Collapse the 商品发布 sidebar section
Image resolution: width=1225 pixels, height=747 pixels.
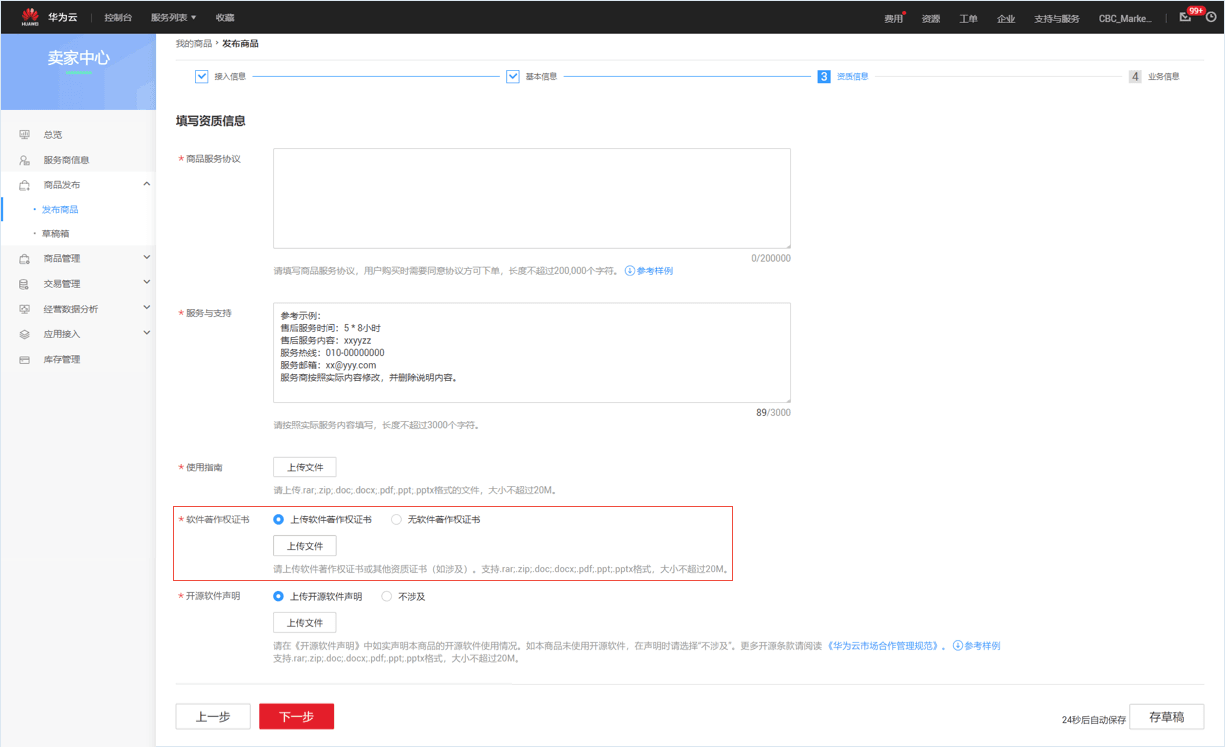click(147, 184)
